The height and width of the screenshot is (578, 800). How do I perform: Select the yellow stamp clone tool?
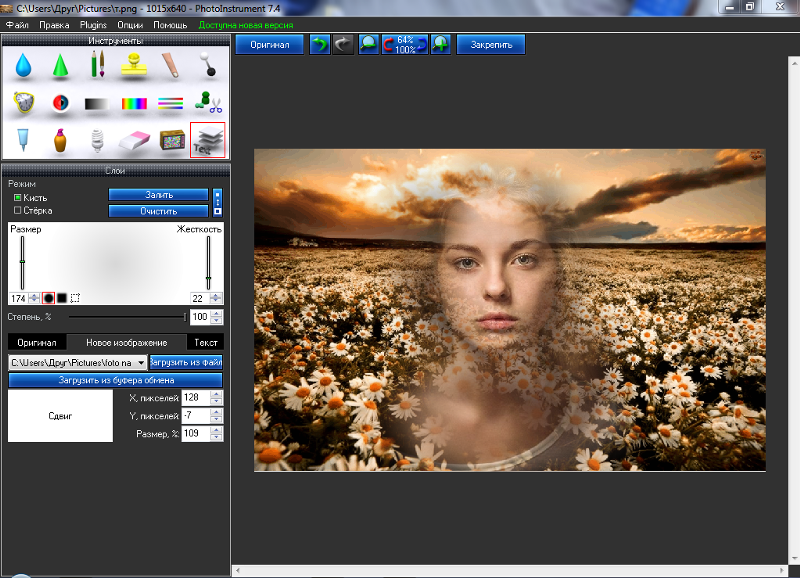pyautogui.click(x=134, y=65)
